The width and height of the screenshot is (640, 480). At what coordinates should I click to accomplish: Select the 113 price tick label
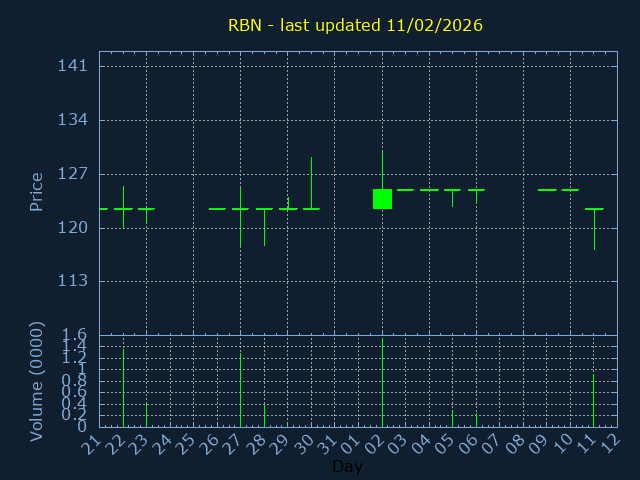(72, 281)
